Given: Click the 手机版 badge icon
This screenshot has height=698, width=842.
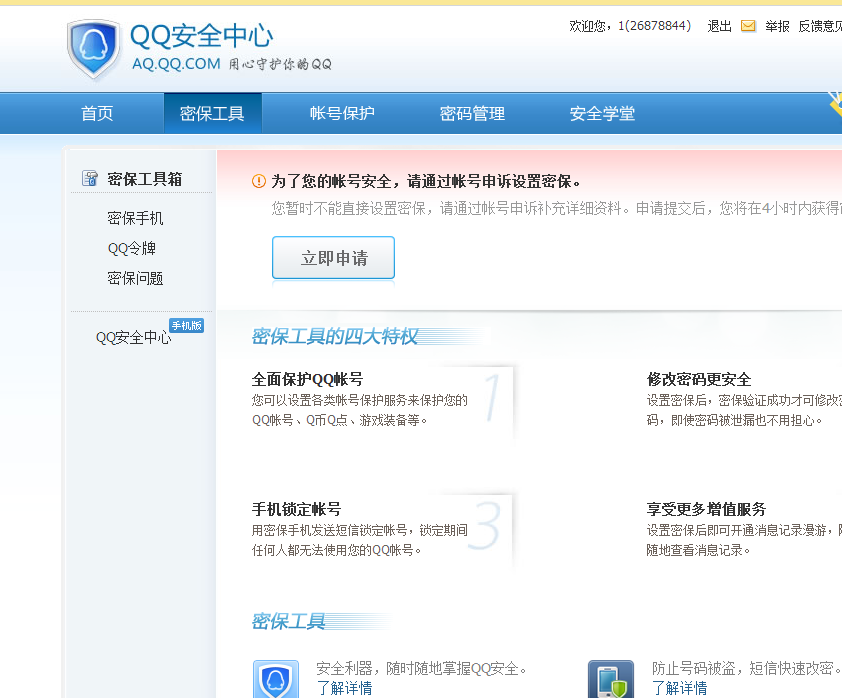Looking at the screenshot, I should 186,325.
